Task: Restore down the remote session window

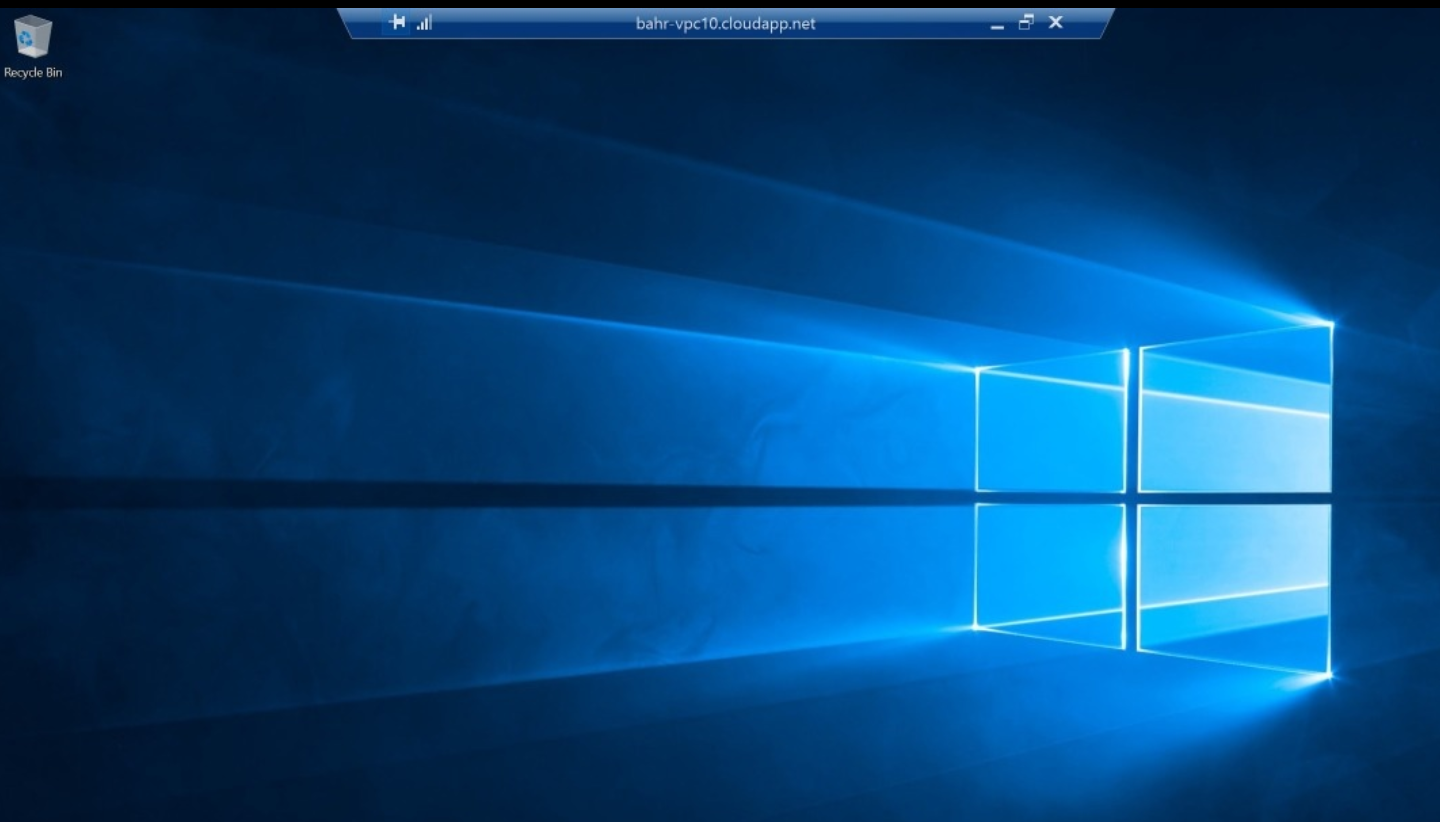Action: tap(1025, 22)
